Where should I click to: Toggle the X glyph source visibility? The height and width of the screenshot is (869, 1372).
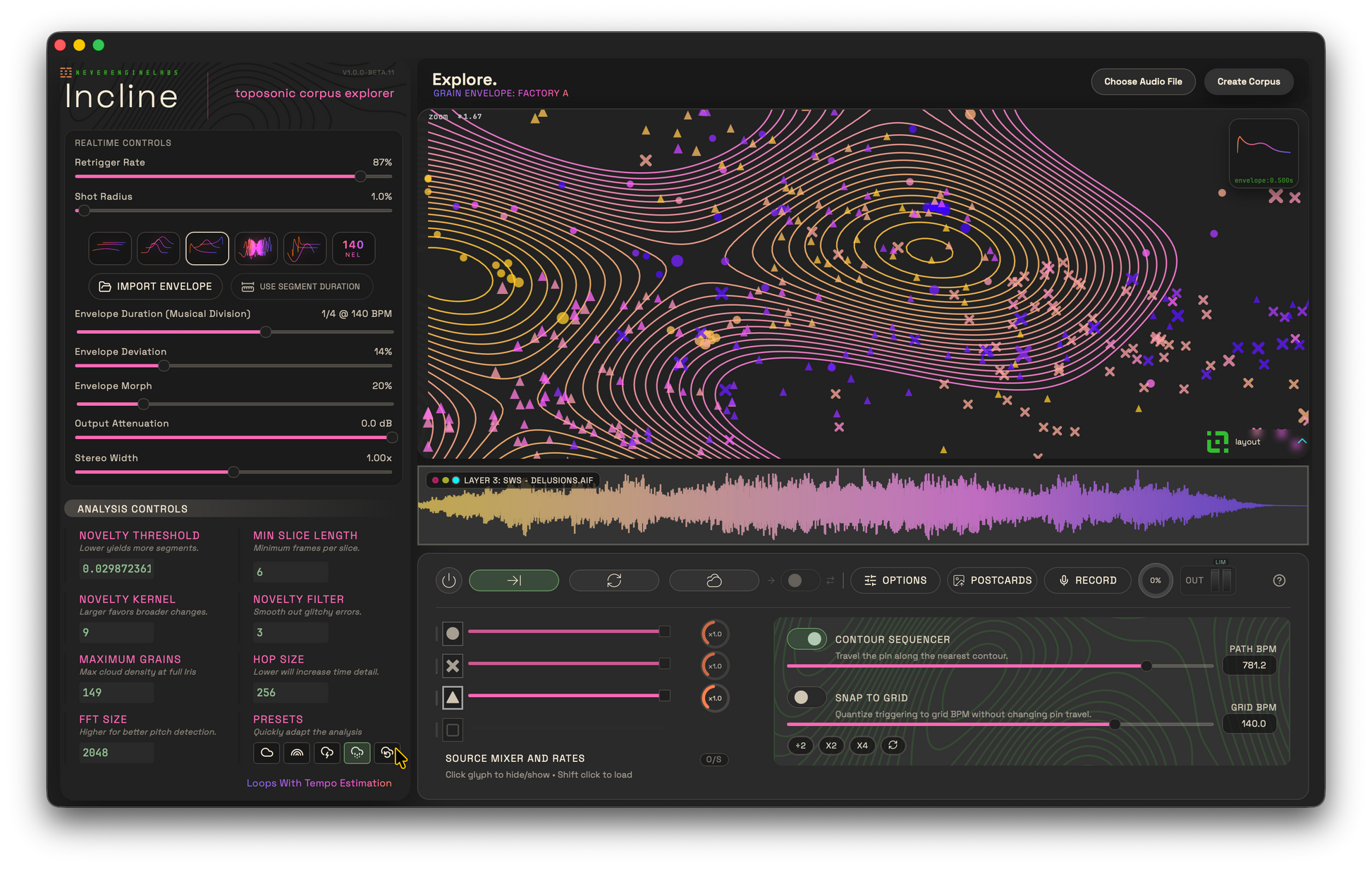453,665
